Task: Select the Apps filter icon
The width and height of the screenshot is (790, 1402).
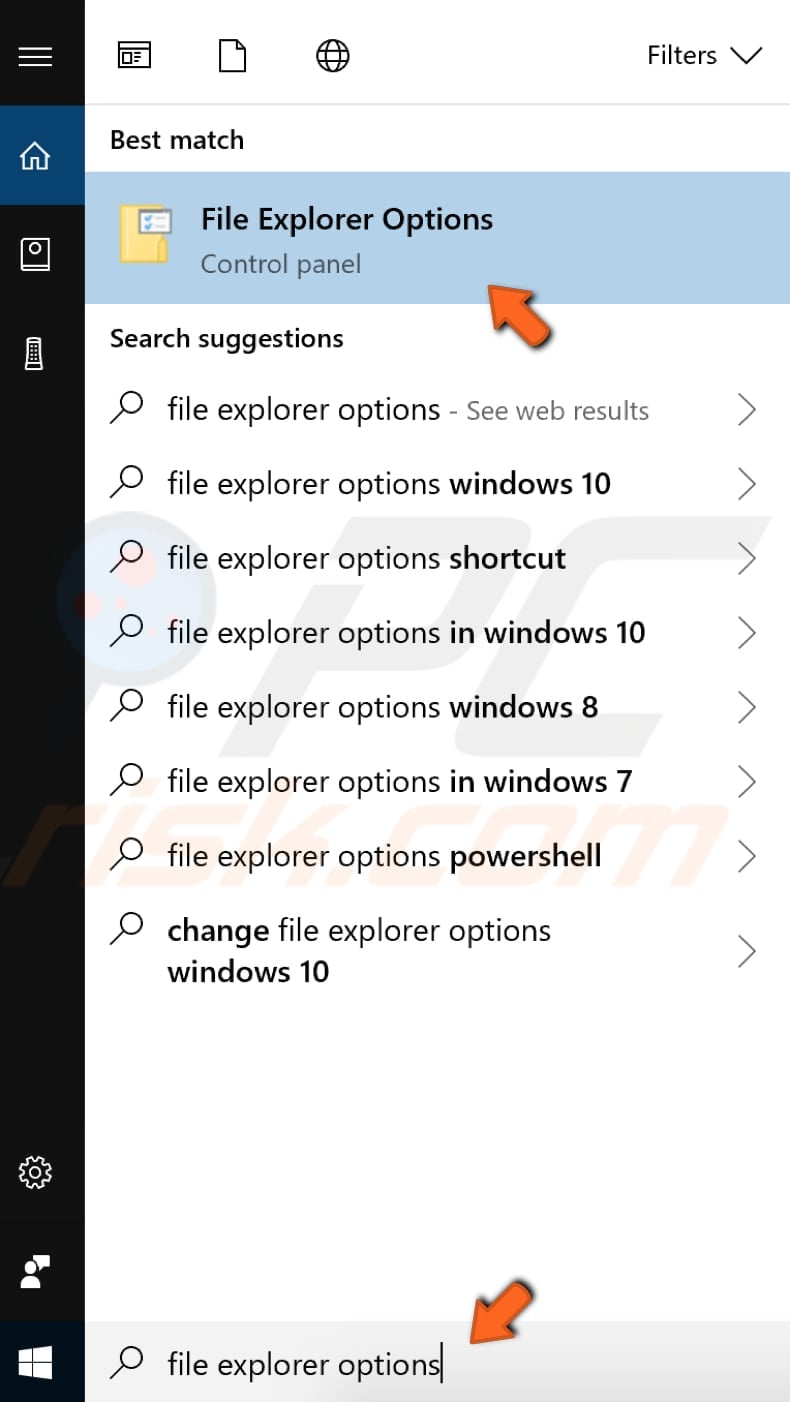Action: pos(134,55)
